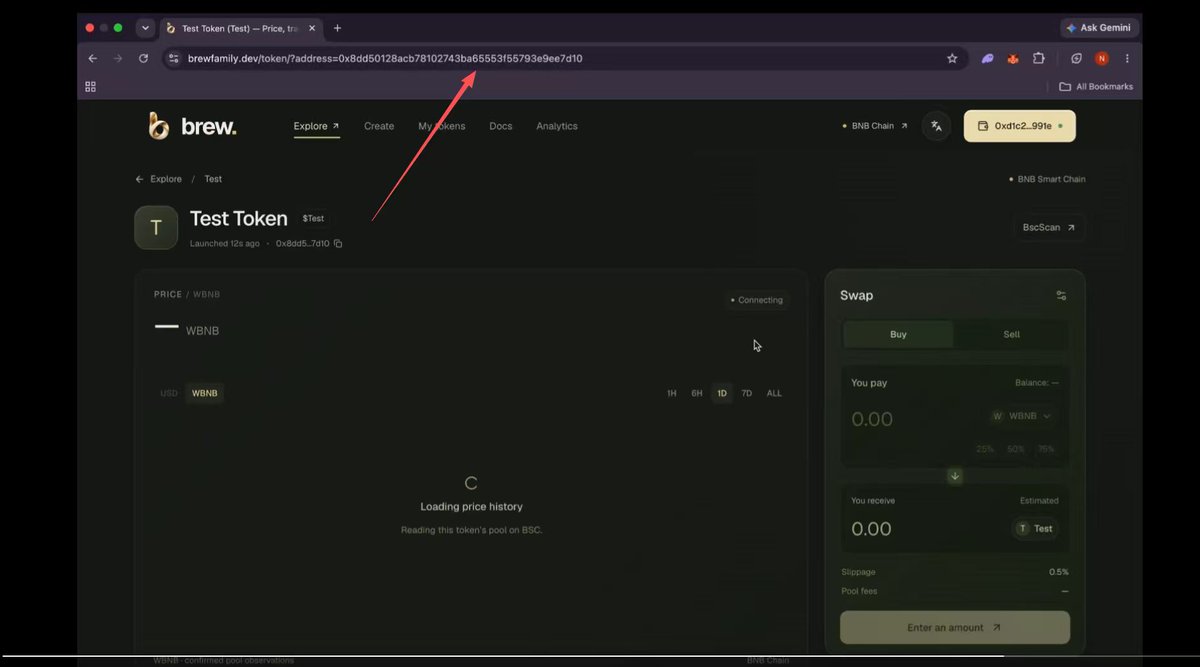Screen dimensions: 1200x667
Task: Go back in browser history
Action: pyautogui.click(x=93, y=59)
